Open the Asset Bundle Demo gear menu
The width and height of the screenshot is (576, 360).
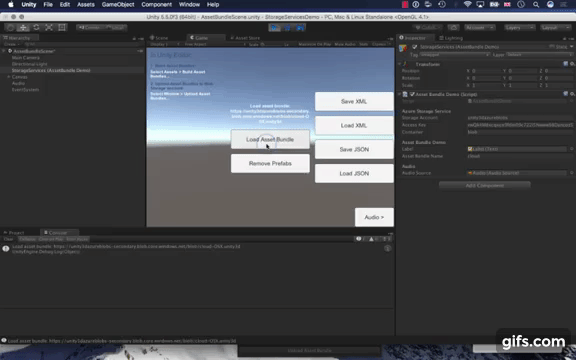[x=572, y=94]
